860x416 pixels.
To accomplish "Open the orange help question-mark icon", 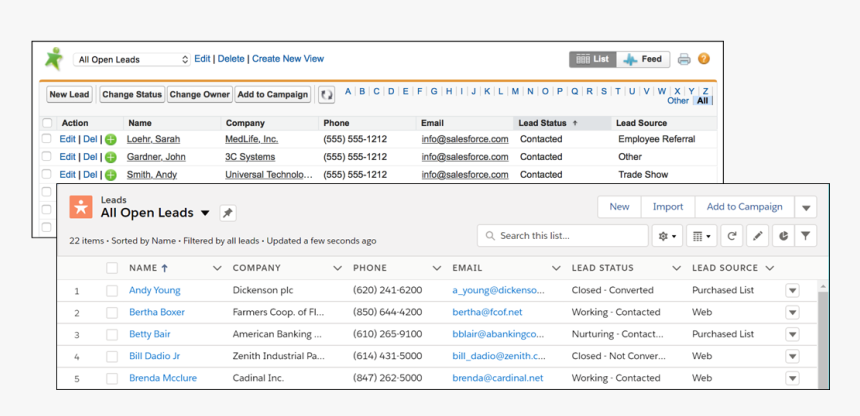I will click(x=704, y=59).
